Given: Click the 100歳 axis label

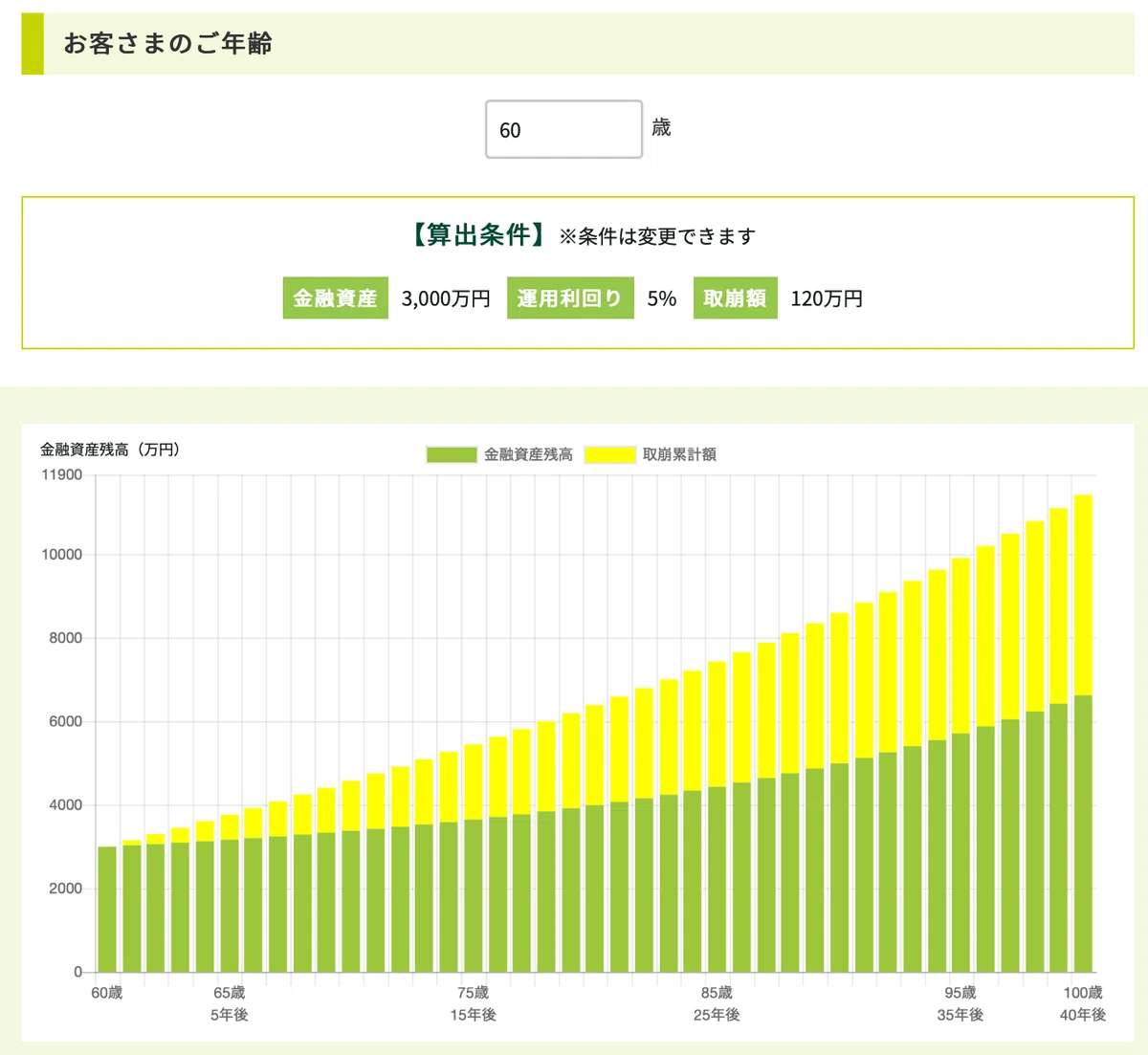Looking at the screenshot, I should pyautogui.click(x=1083, y=993).
